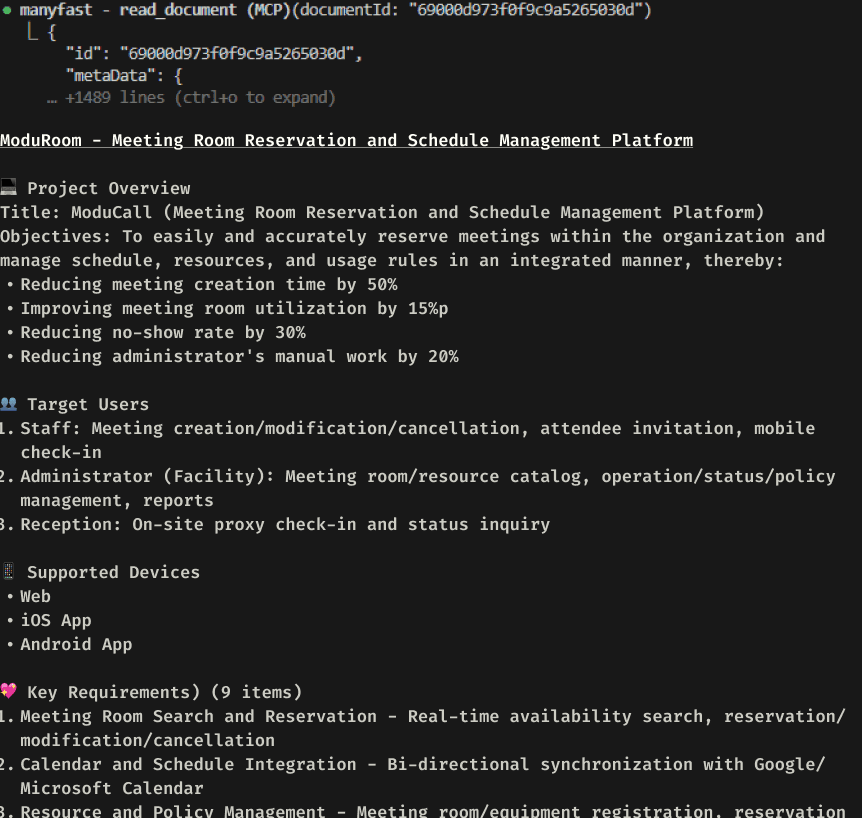Click the underlined ModuRoom platform heading

346,140
